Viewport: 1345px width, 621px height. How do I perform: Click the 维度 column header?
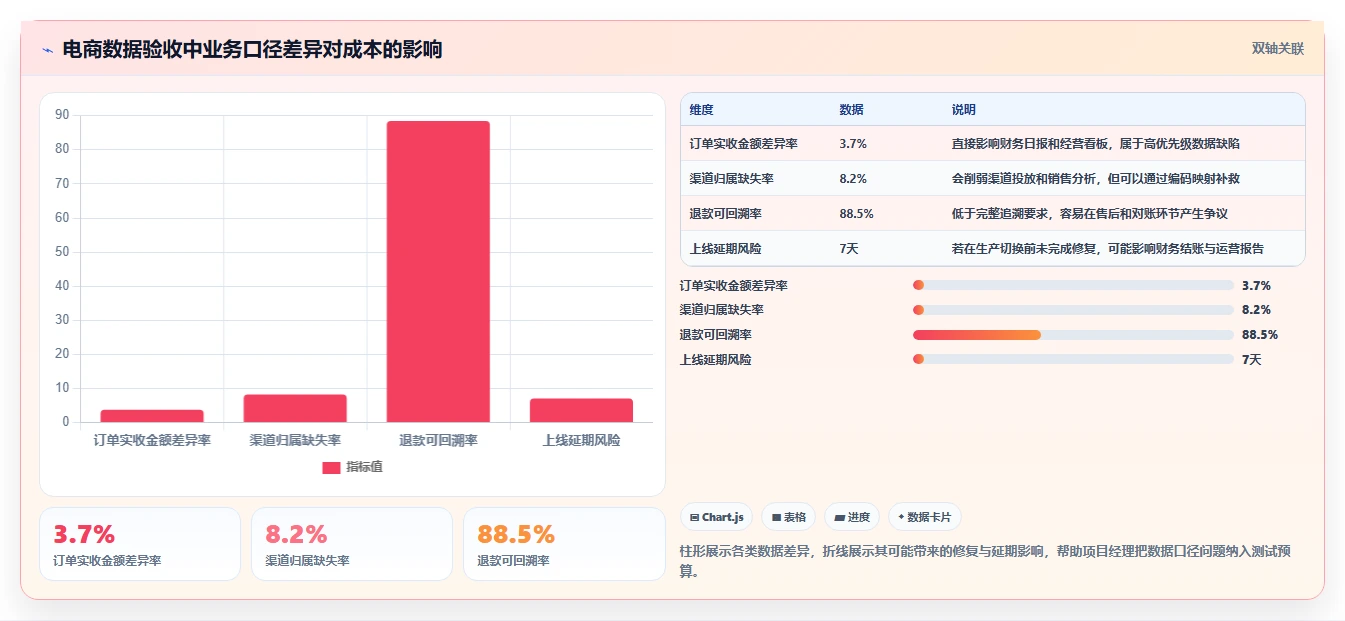tap(702, 110)
